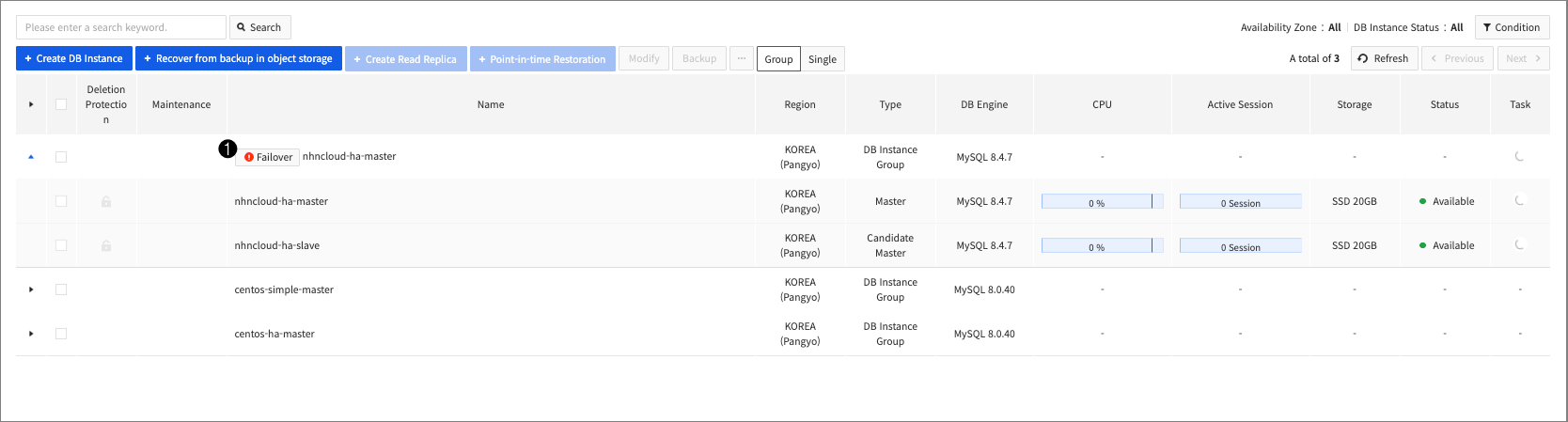Click the centos-simple-master name
The image size is (1568, 422).
pos(284,289)
